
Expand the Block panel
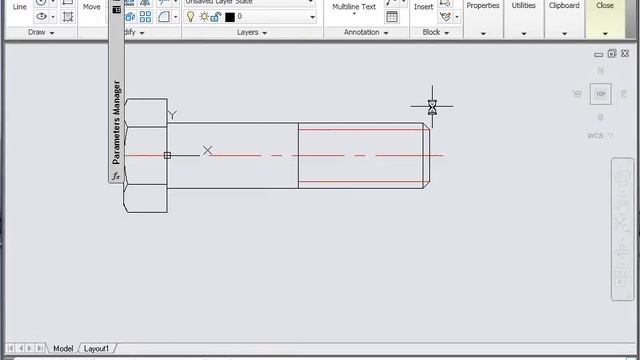pos(436,32)
